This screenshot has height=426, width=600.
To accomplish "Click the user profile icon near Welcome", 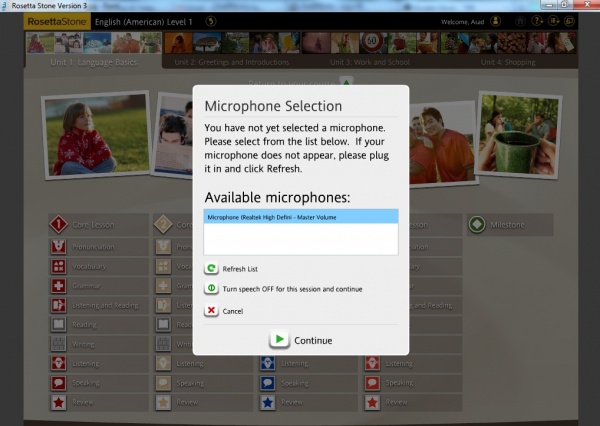I will 496,21.
